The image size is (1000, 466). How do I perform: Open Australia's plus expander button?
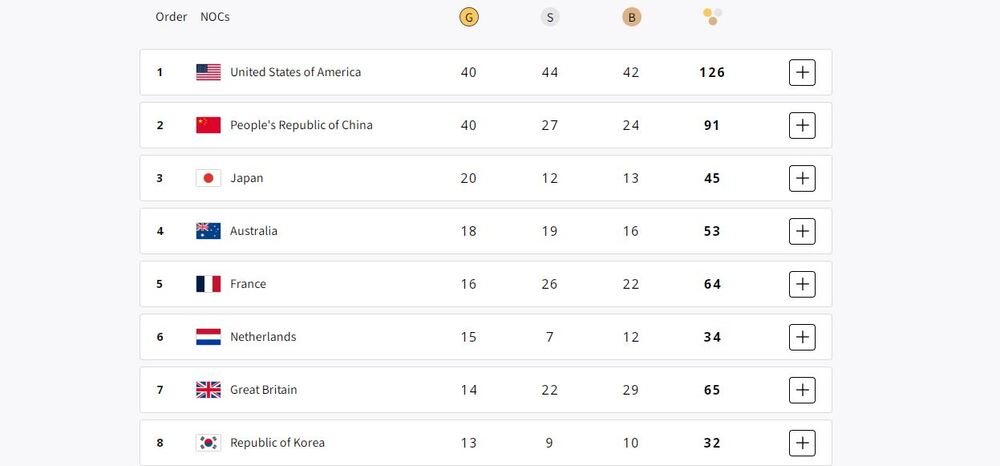pyautogui.click(x=802, y=231)
